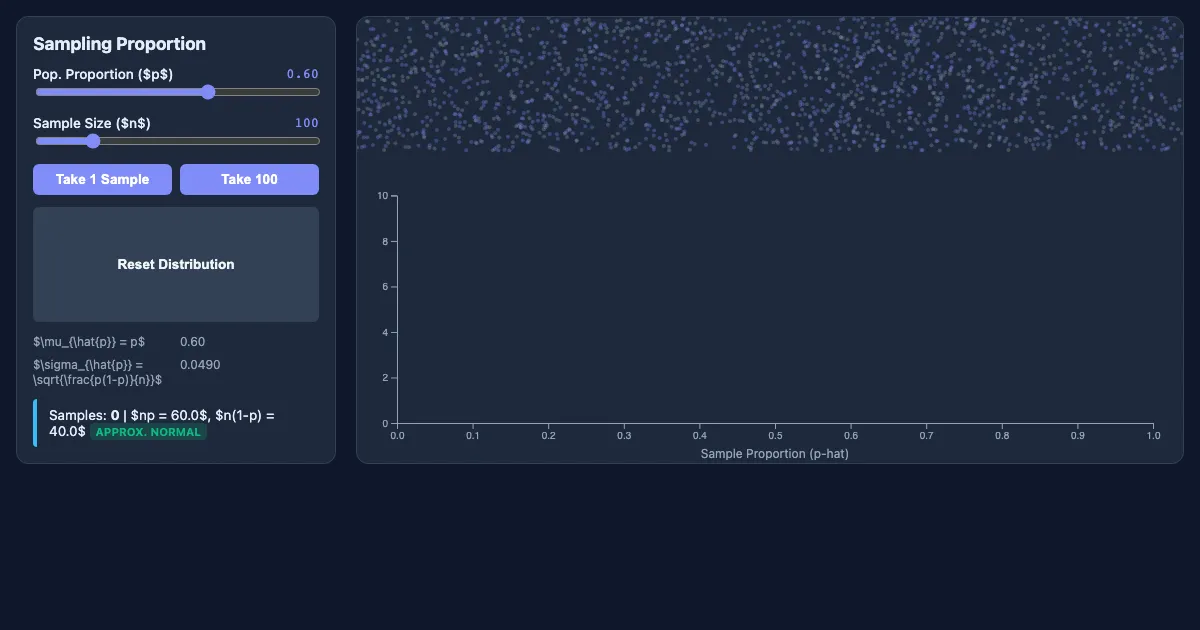Viewport: 1200px width, 630px height.
Task: Click the Pop. Proportion label
Action: (103, 74)
